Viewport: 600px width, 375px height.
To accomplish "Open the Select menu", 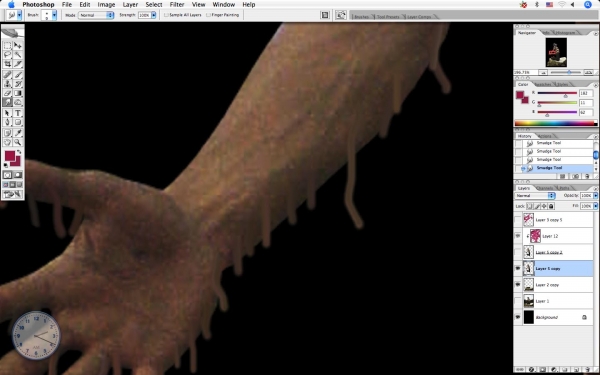I will pyautogui.click(x=154, y=5).
